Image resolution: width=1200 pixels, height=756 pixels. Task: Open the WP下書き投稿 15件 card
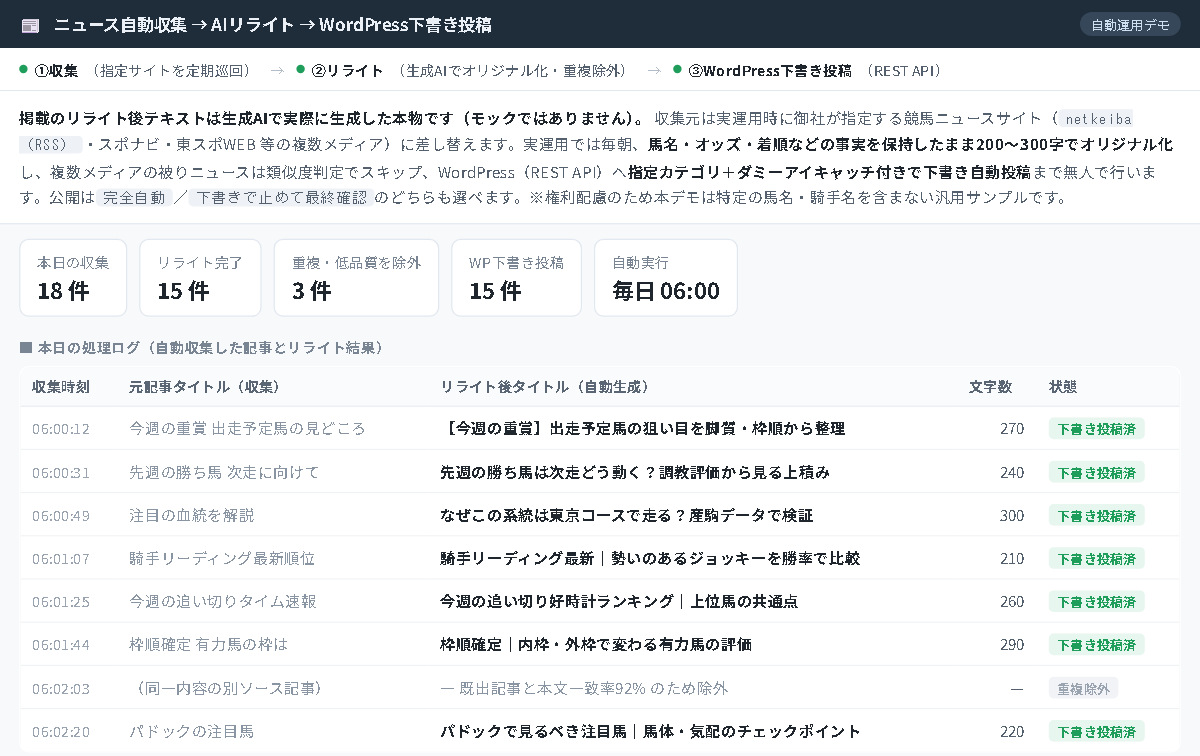[x=517, y=278]
